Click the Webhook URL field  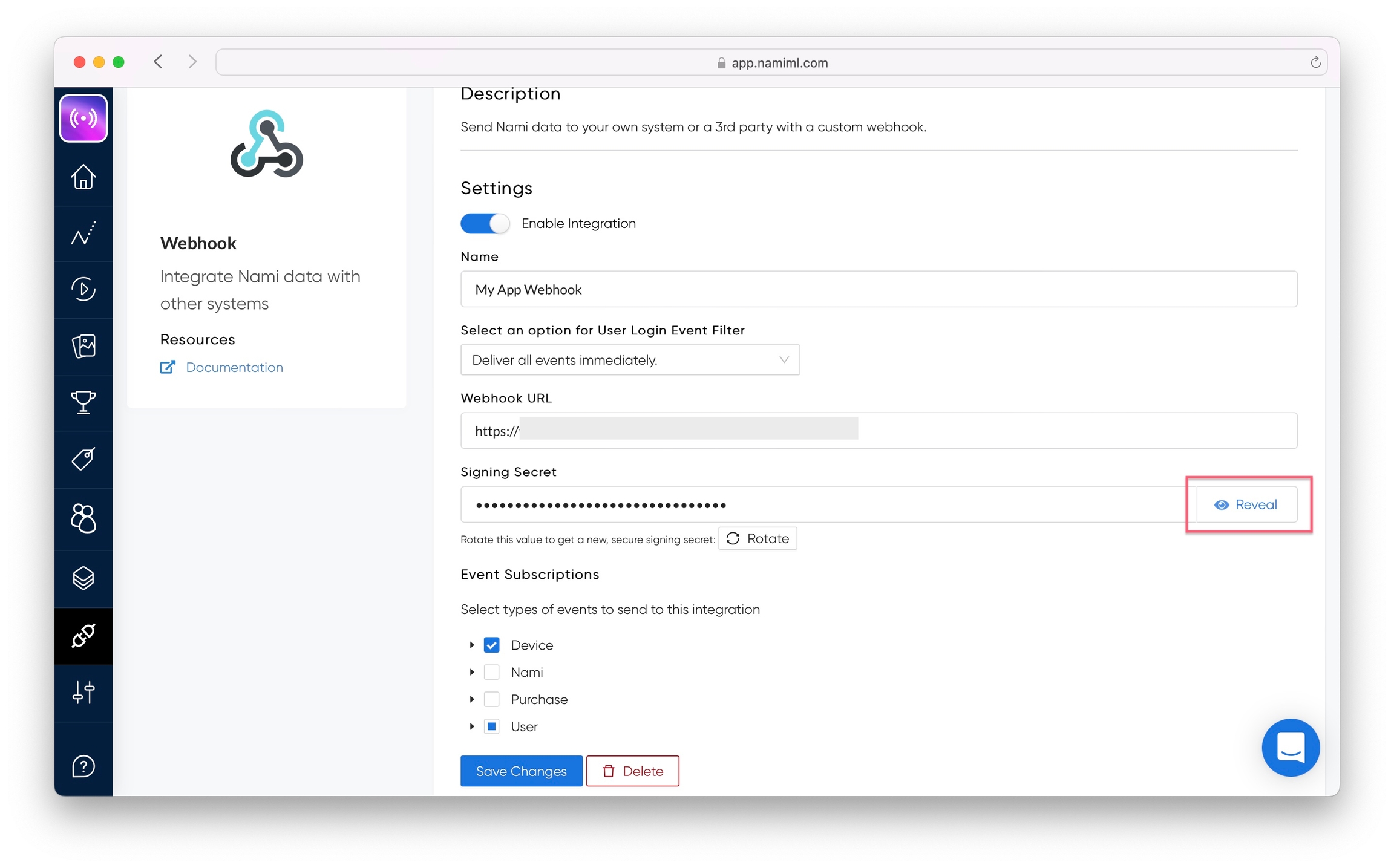[x=879, y=431]
